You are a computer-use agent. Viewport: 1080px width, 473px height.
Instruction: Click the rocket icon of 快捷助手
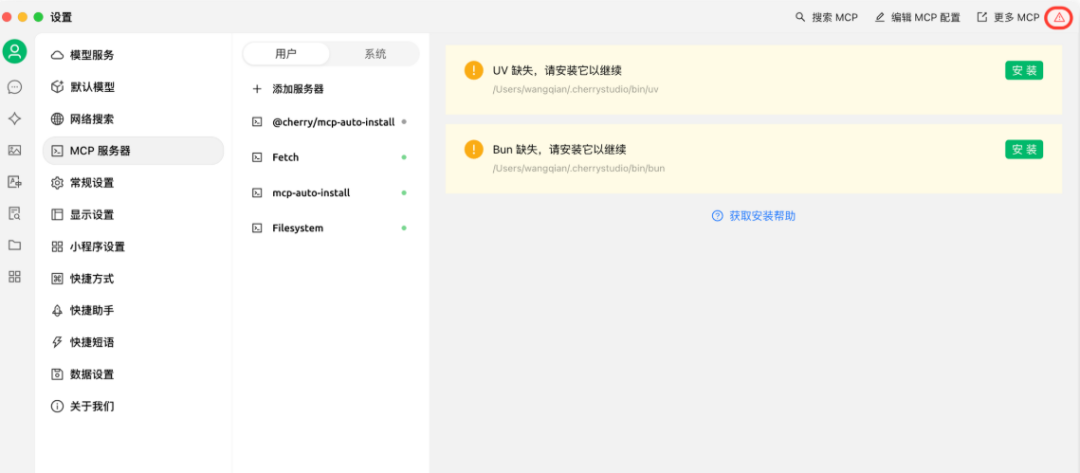point(57,311)
